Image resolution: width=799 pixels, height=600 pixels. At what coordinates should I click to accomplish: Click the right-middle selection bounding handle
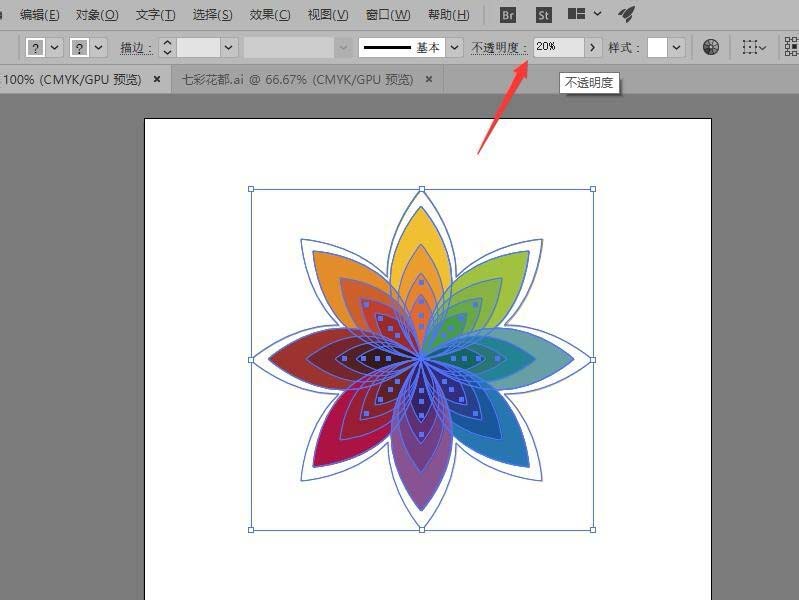pos(593,360)
